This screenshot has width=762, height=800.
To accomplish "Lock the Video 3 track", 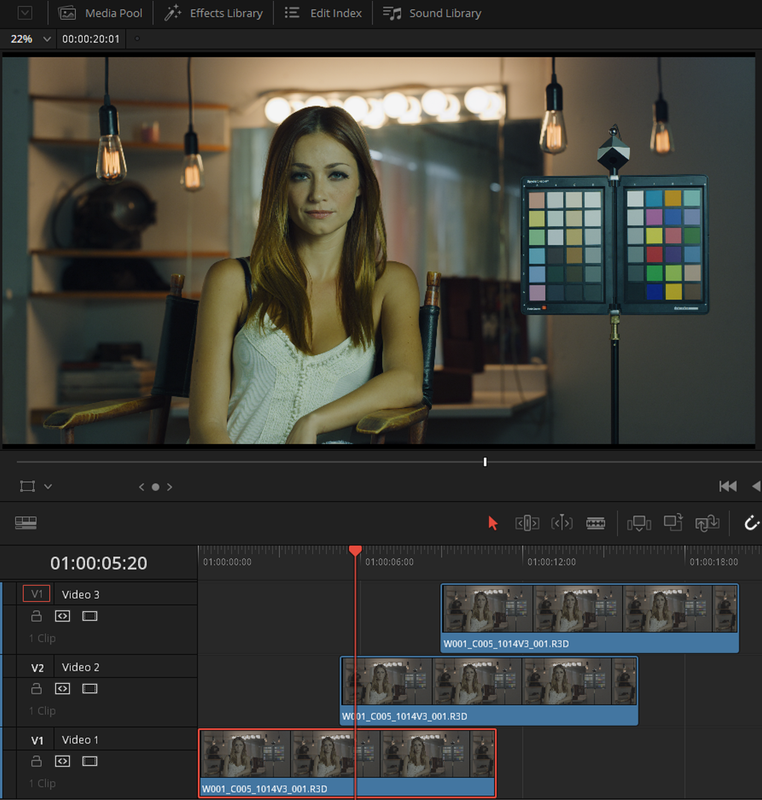I will pos(36,616).
